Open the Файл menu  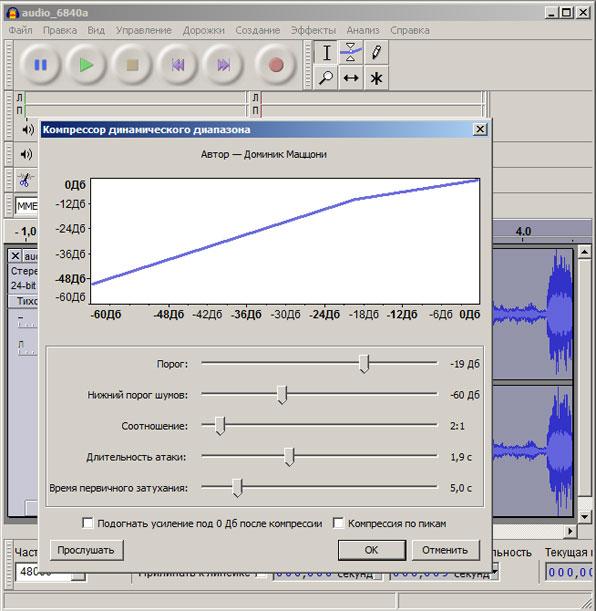21,30
